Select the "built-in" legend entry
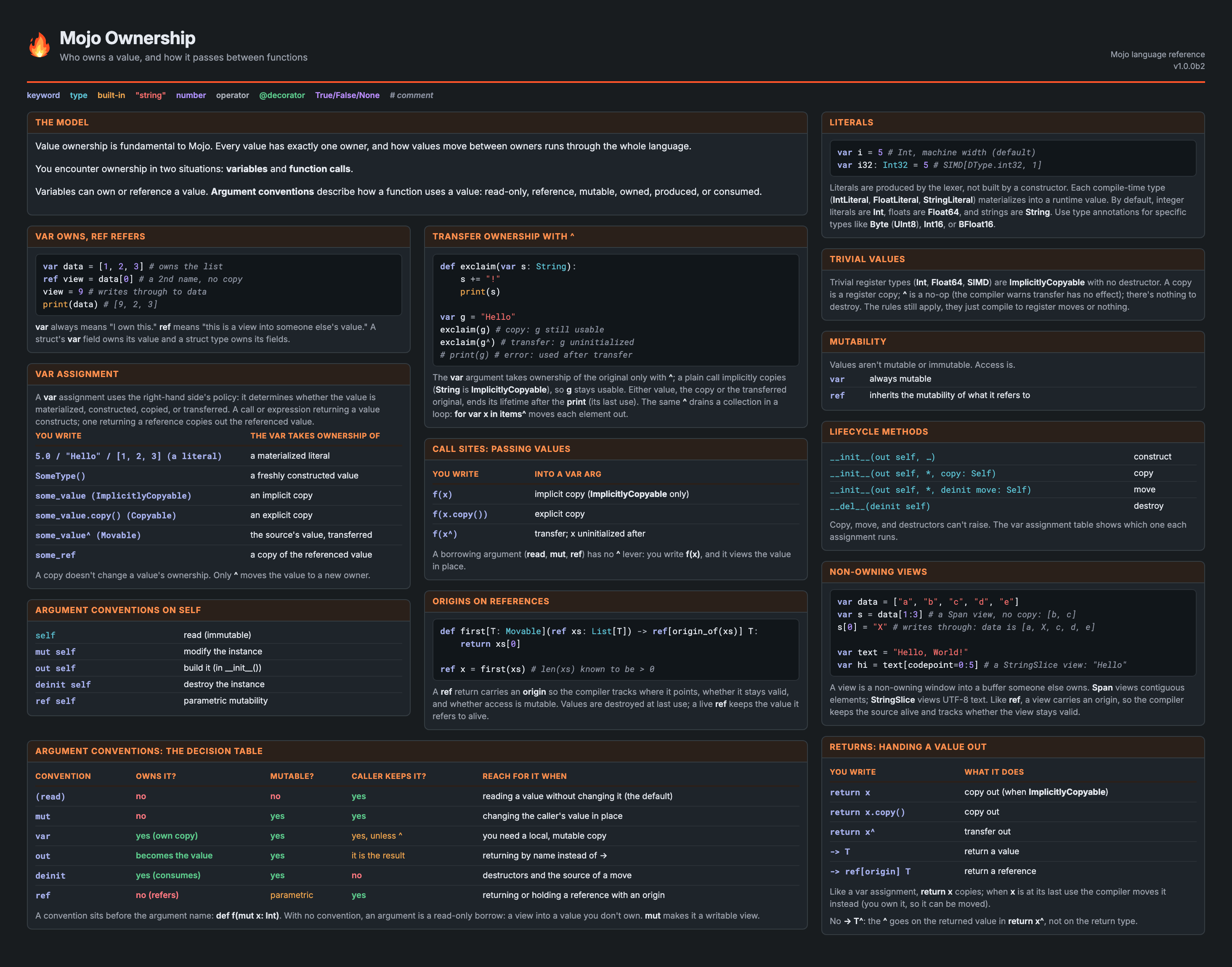The image size is (1232, 967). point(111,95)
